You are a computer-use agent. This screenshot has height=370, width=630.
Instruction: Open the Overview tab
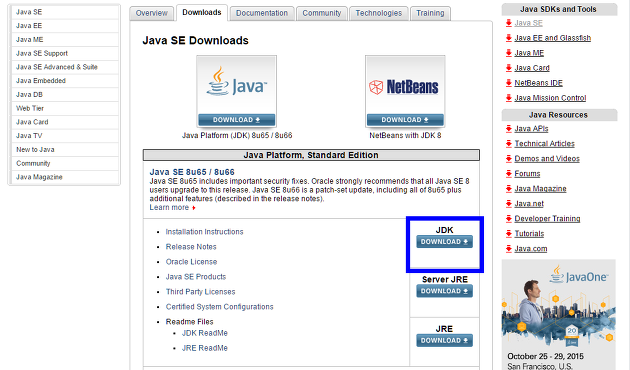(x=151, y=13)
